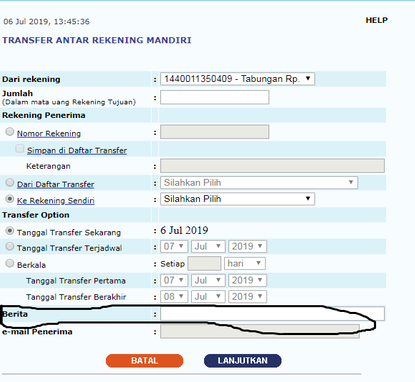The height and width of the screenshot is (382, 415).
Task: Tick the Simpan di Daftar Transfer checkbox
Action: point(20,148)
